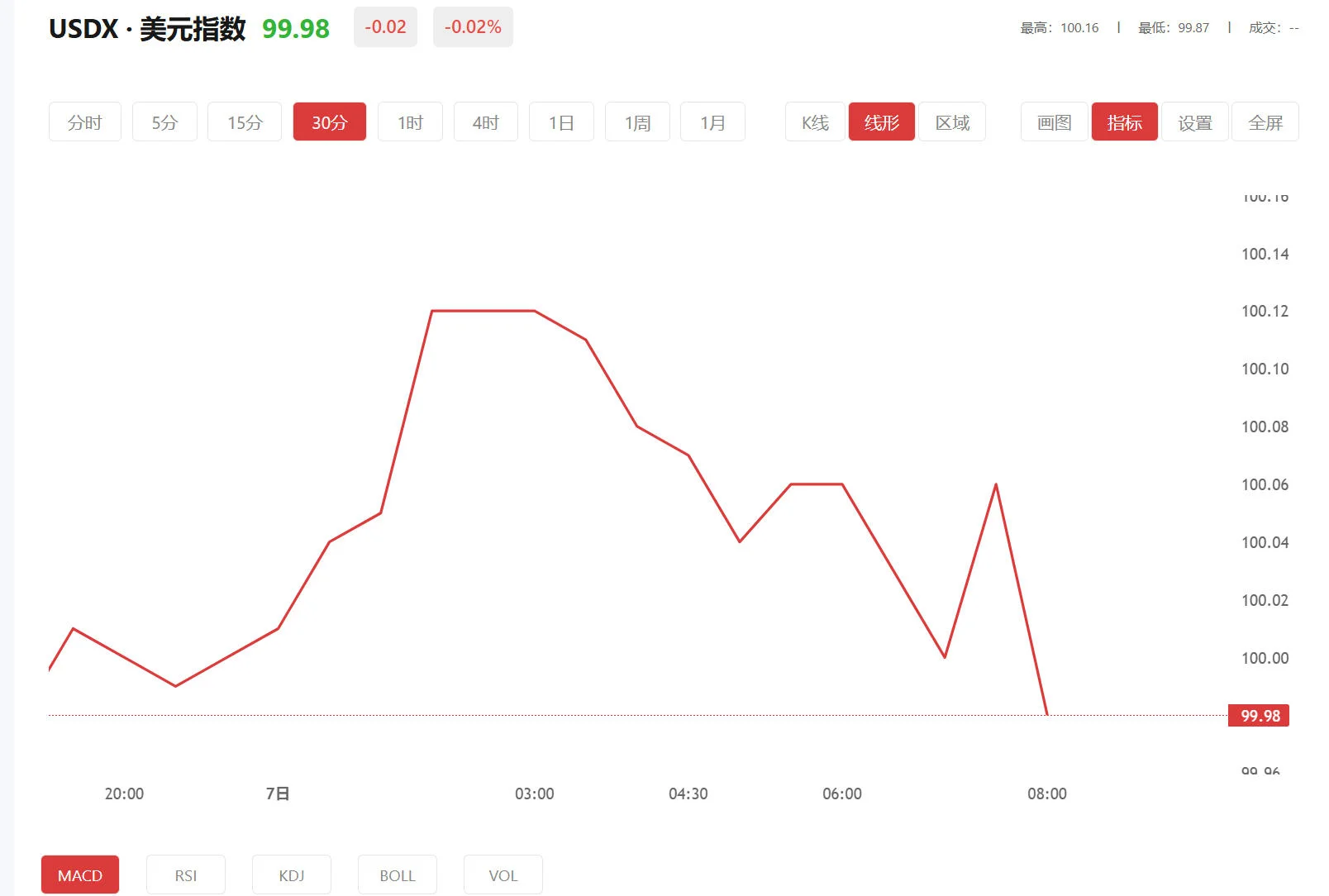This screenshot has height=896, width=1329.
Task: Open chart 设置 settings
Action: pos(1194,122)
